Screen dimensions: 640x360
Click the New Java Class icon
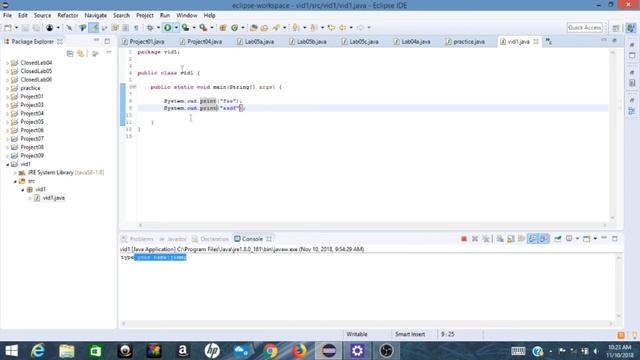(234, 28)
